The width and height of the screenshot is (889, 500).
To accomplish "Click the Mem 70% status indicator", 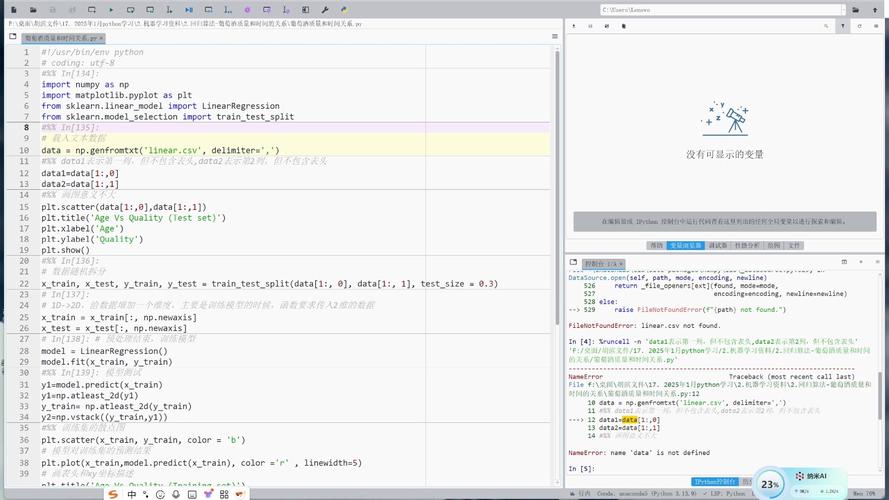I will [x=864, y=494].
